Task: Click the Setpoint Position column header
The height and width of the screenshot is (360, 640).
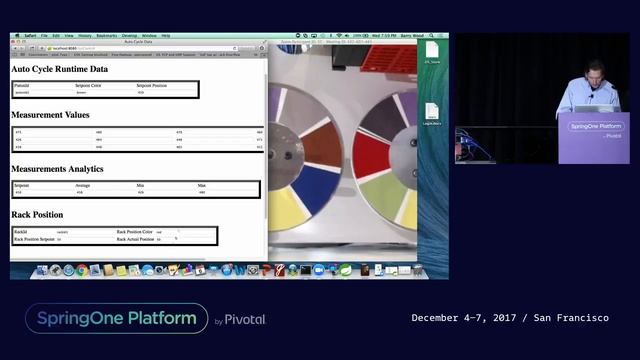Action: click(x=151, y=85)
